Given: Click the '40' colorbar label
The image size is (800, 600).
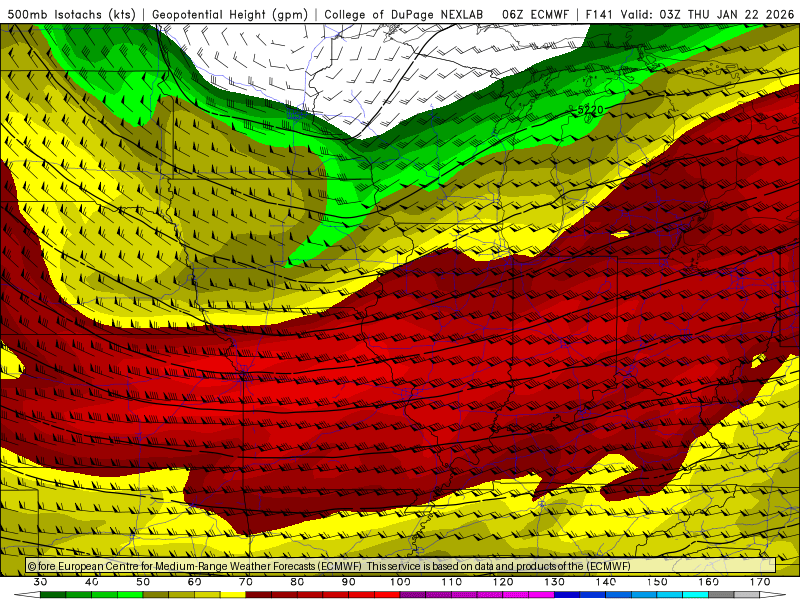Looking at the screenshot, I should point(92,582).
